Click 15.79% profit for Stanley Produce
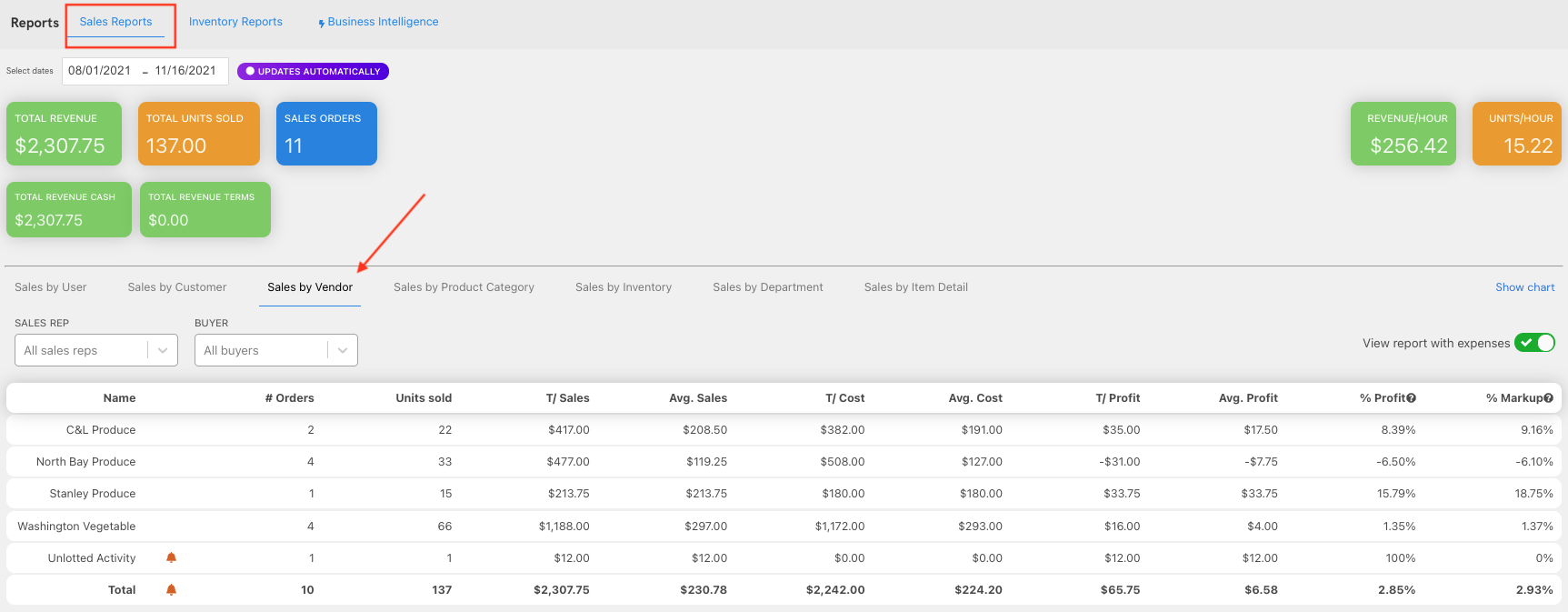The height and width of the screenshot is (612, 1568). tap(1396, 494)
